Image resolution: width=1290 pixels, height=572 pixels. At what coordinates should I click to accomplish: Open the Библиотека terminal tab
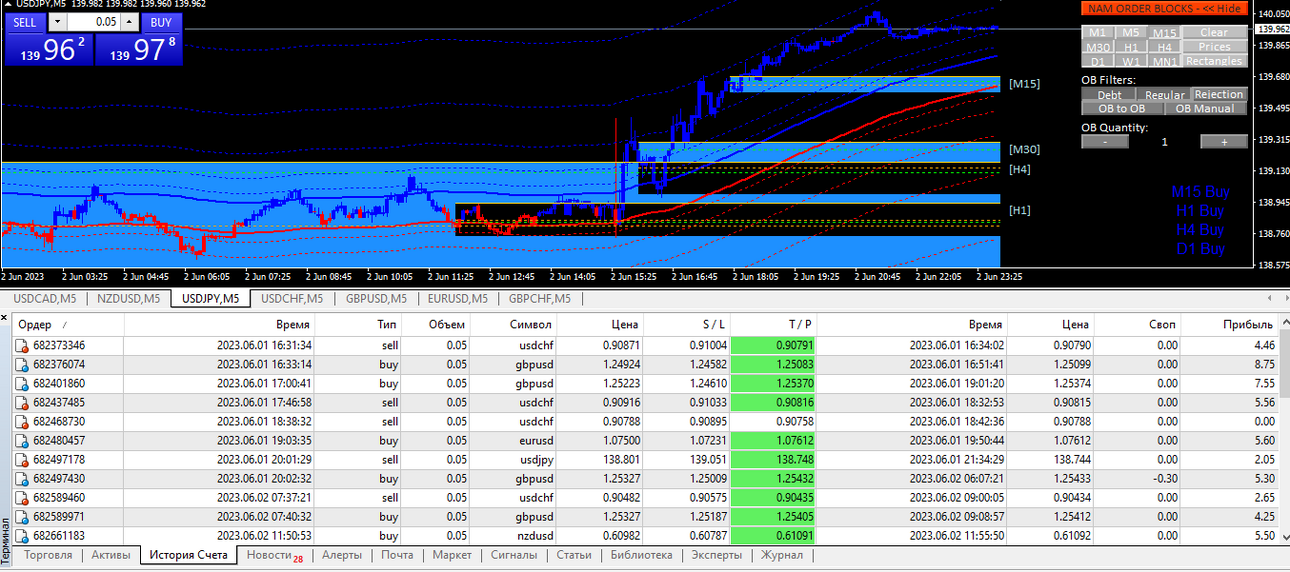[x=641, y=555]
